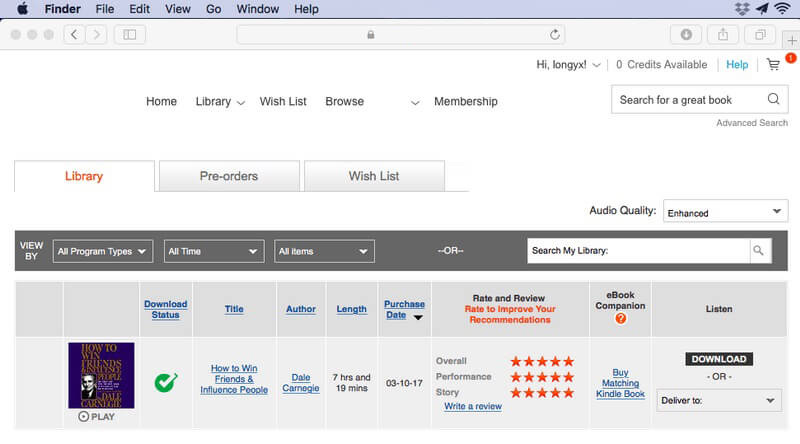Click the paper plane menu bar icon
The image size is (800, 444).
point(762,9)
